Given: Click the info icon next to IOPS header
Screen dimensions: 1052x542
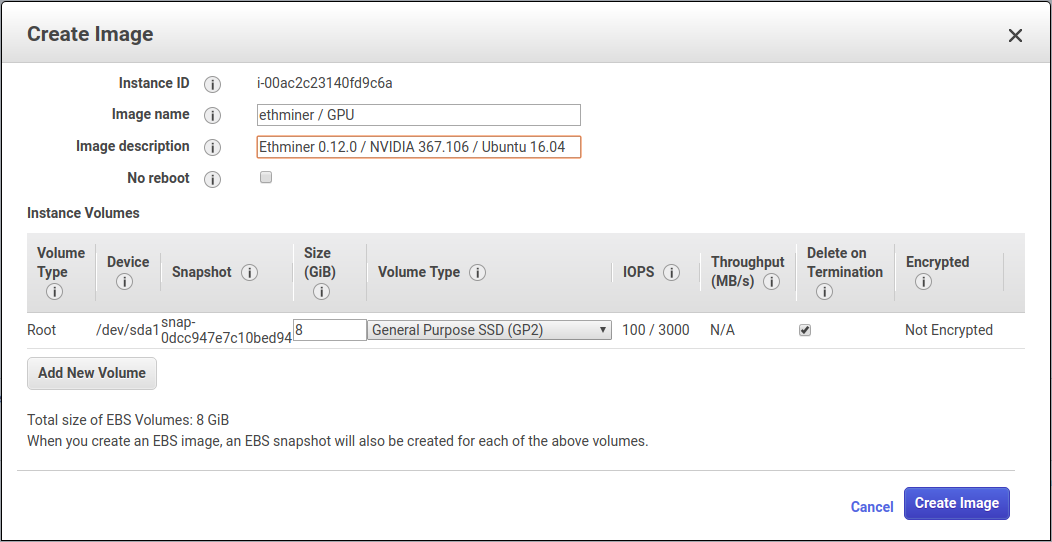Looking at the screenshot, I should click(x=672, y=273).
